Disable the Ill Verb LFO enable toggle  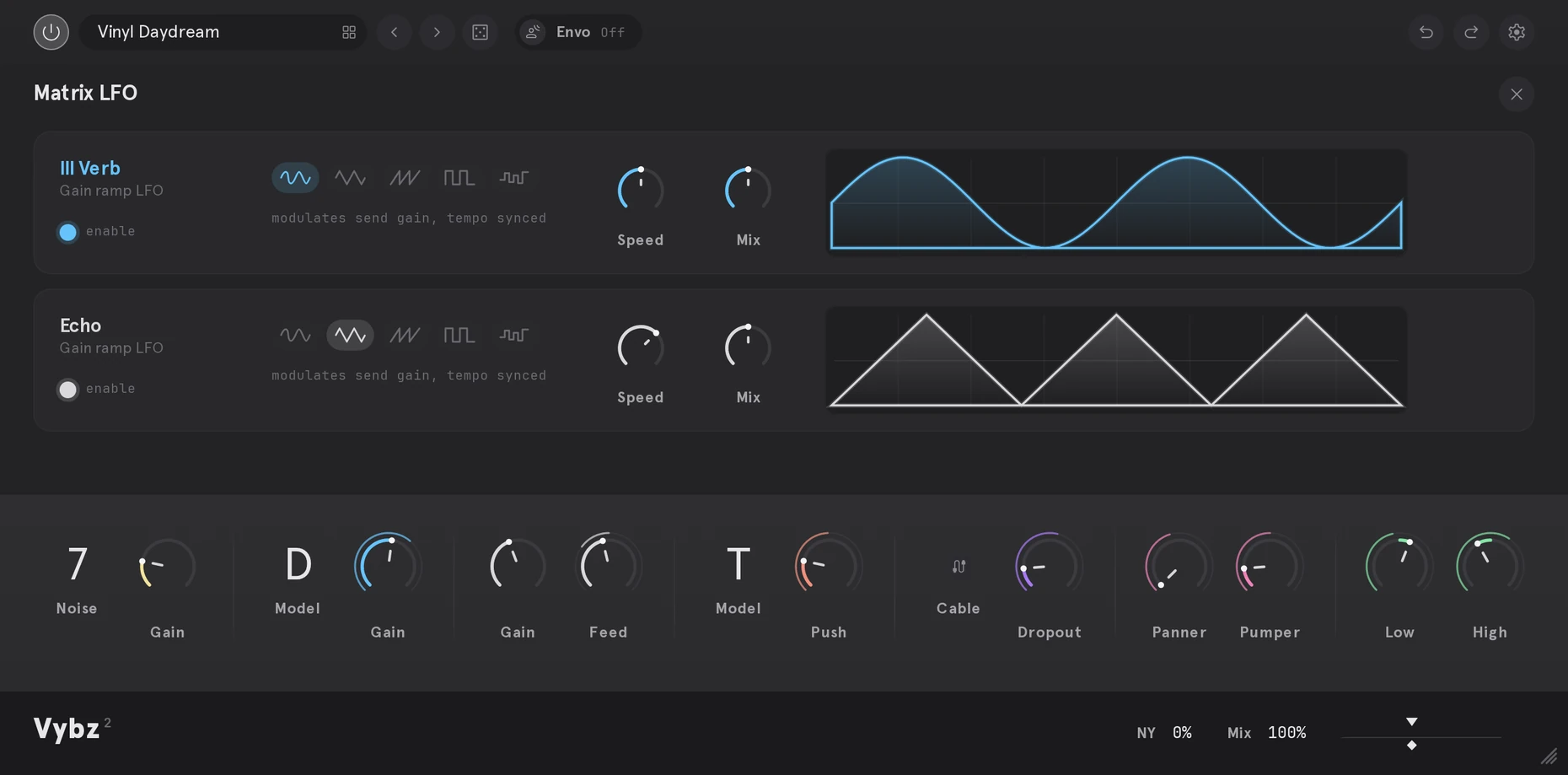tap(67, 231)
